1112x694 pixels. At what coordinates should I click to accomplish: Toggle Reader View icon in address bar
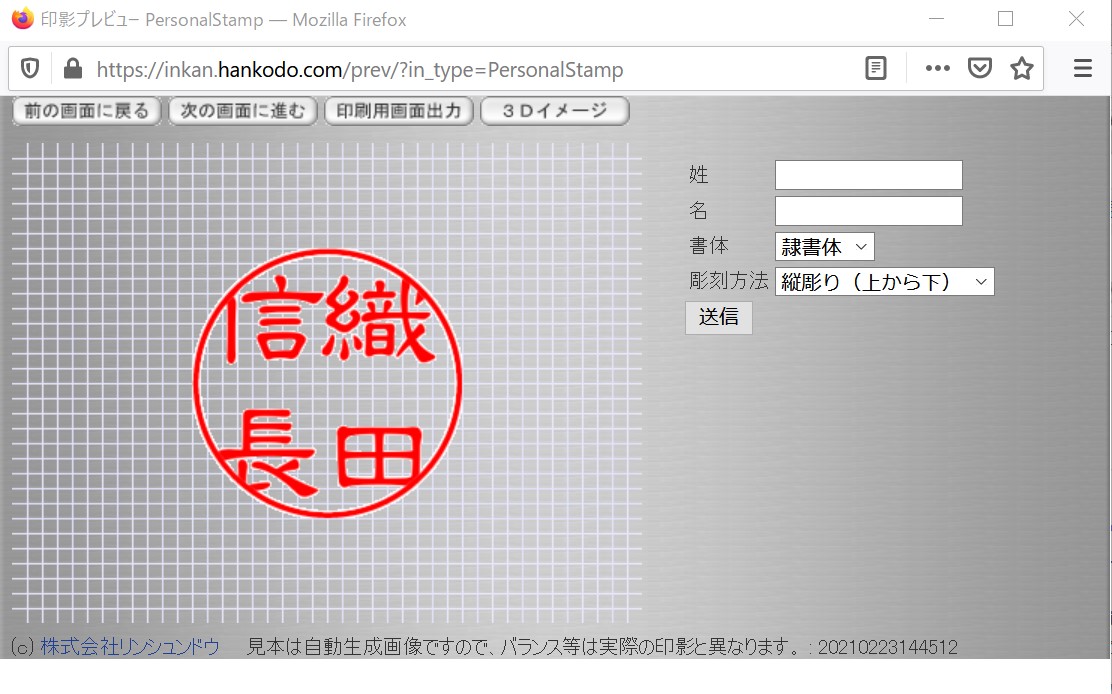876,69
